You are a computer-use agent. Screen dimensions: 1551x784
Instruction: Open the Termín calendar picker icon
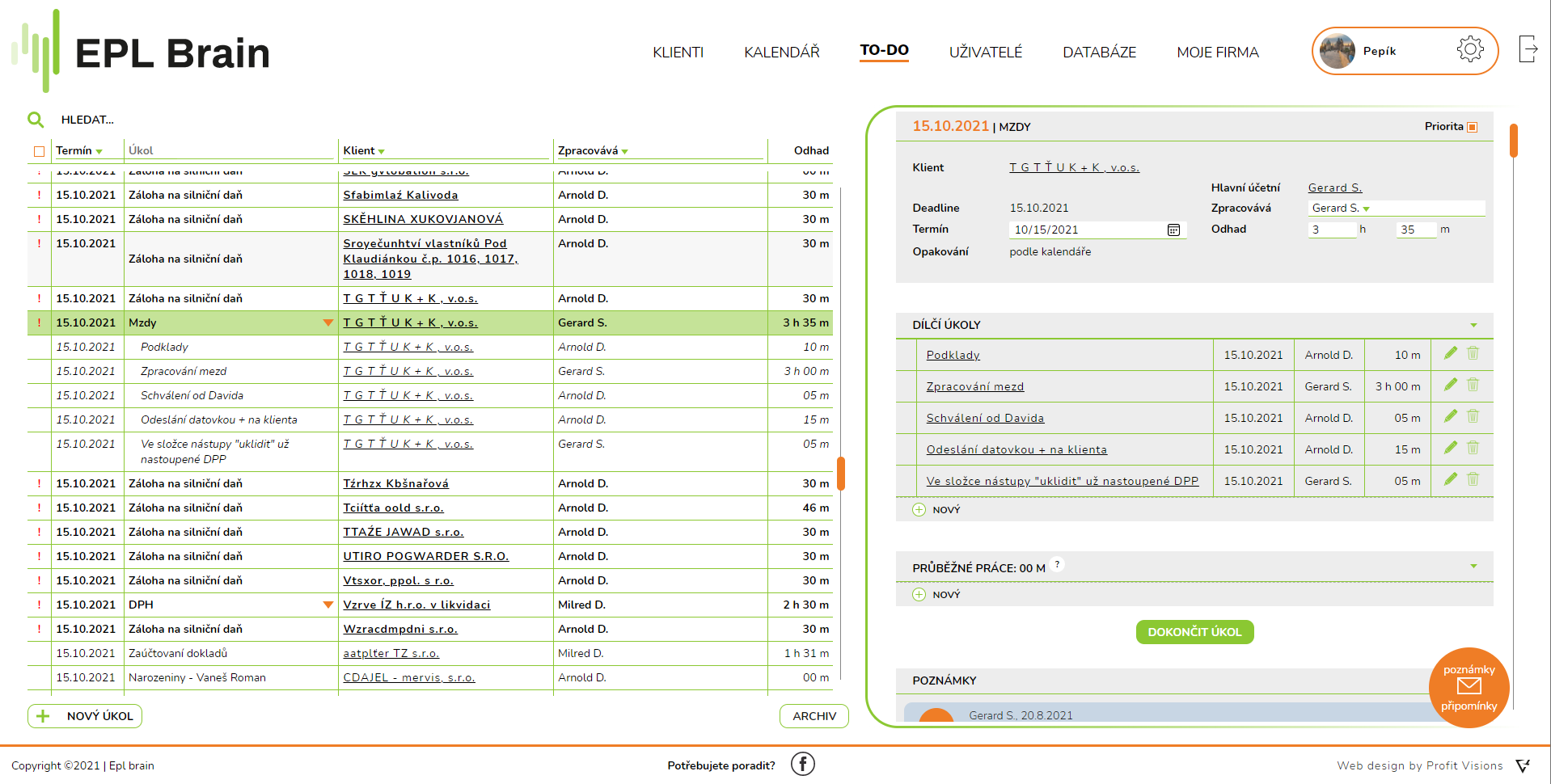click(x=1173, y=230)
